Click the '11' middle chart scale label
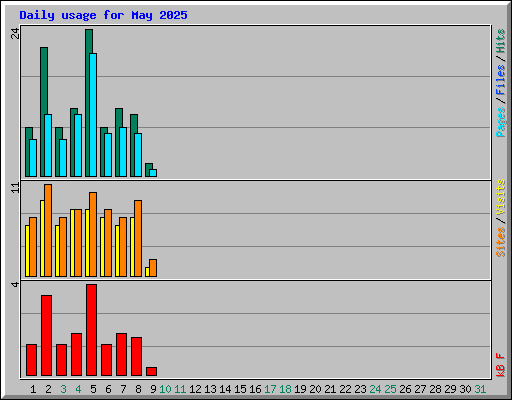This screenshot has height=400, width=512. [16, 188]
